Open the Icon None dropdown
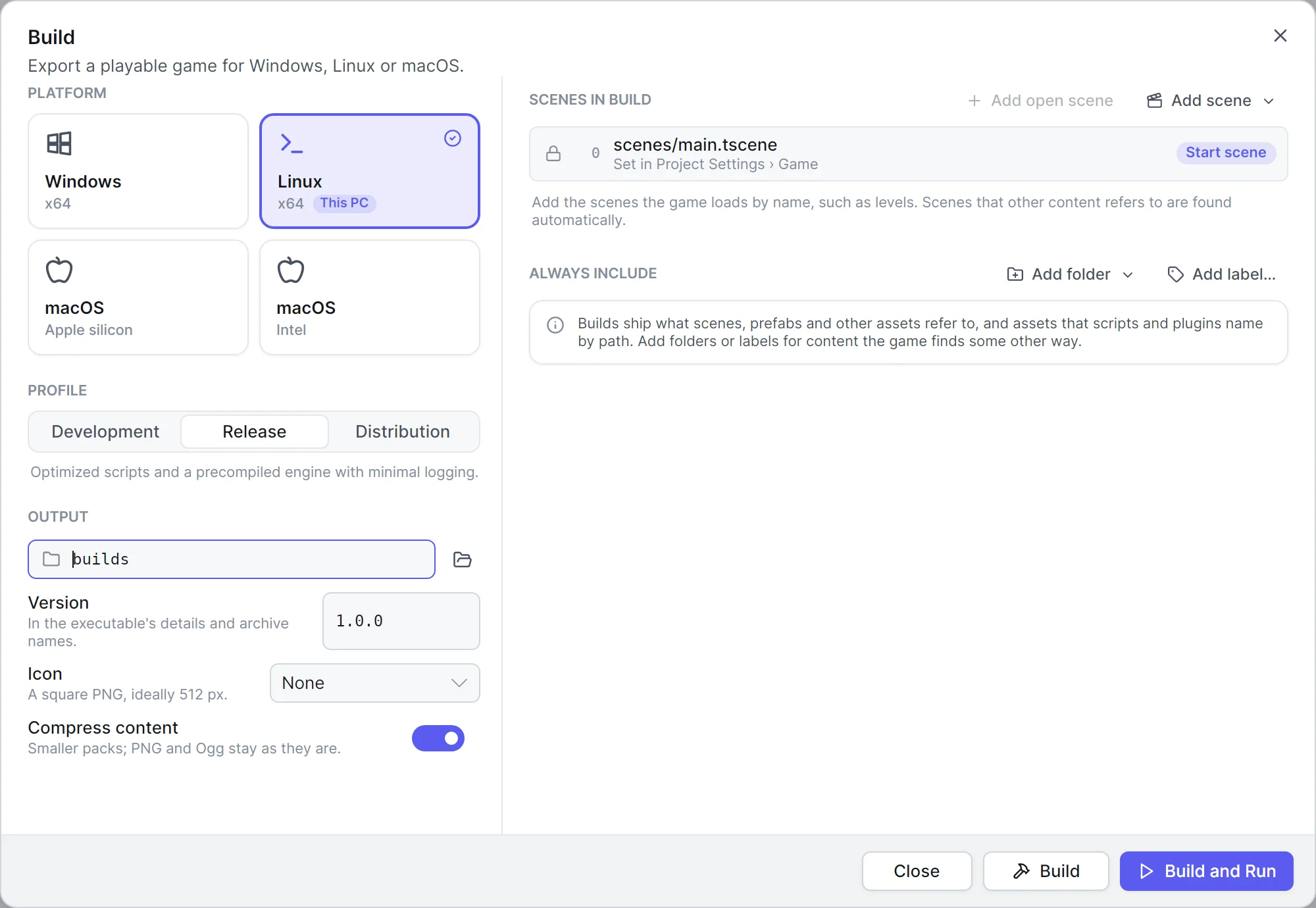Screen dimensions: 1316x908 [x=375, y=683]
